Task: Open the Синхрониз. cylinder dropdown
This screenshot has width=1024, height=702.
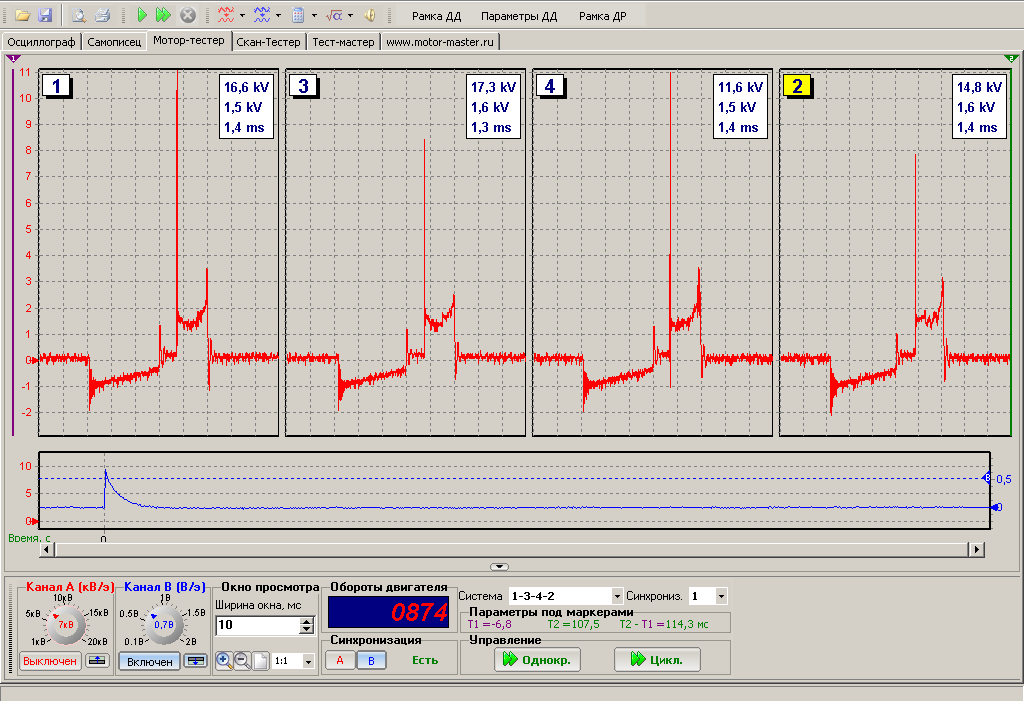Action: click(721, 596)
